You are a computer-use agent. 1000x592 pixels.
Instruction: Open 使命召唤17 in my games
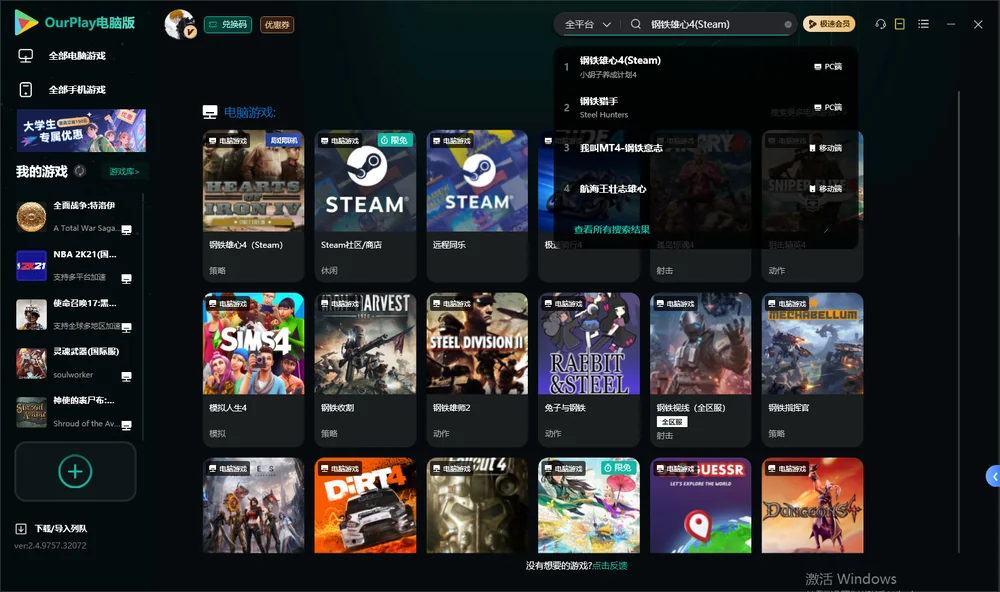pos(75,314)
